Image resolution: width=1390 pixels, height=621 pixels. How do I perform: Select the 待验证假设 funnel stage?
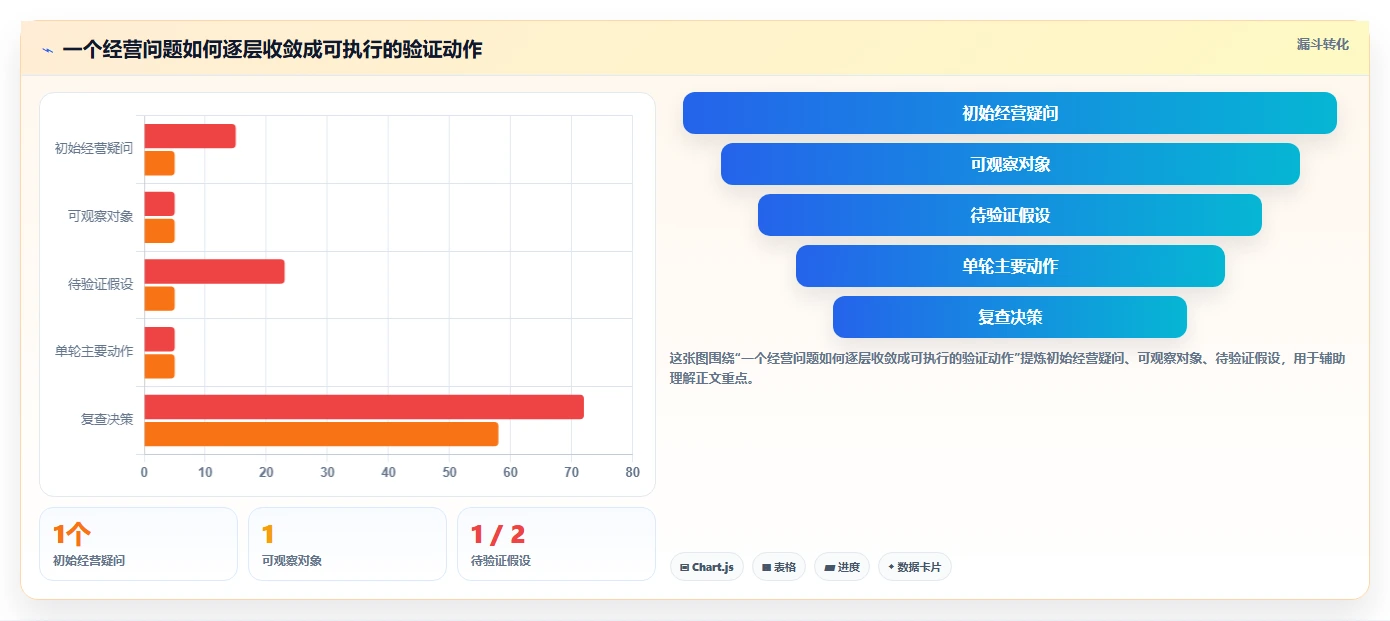tap(1010, 215)
